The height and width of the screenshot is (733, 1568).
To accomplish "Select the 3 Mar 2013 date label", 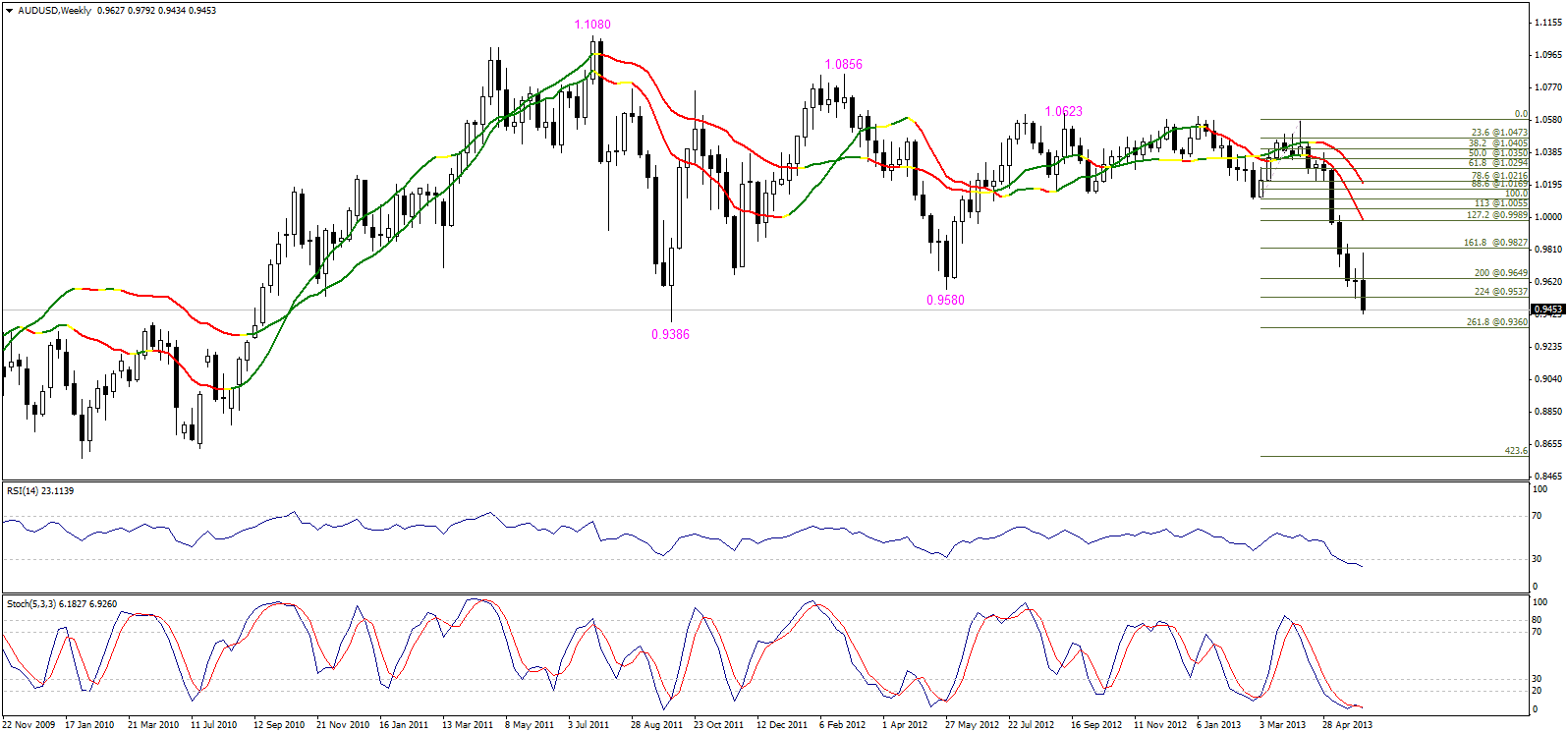I will coord(1283,725).
